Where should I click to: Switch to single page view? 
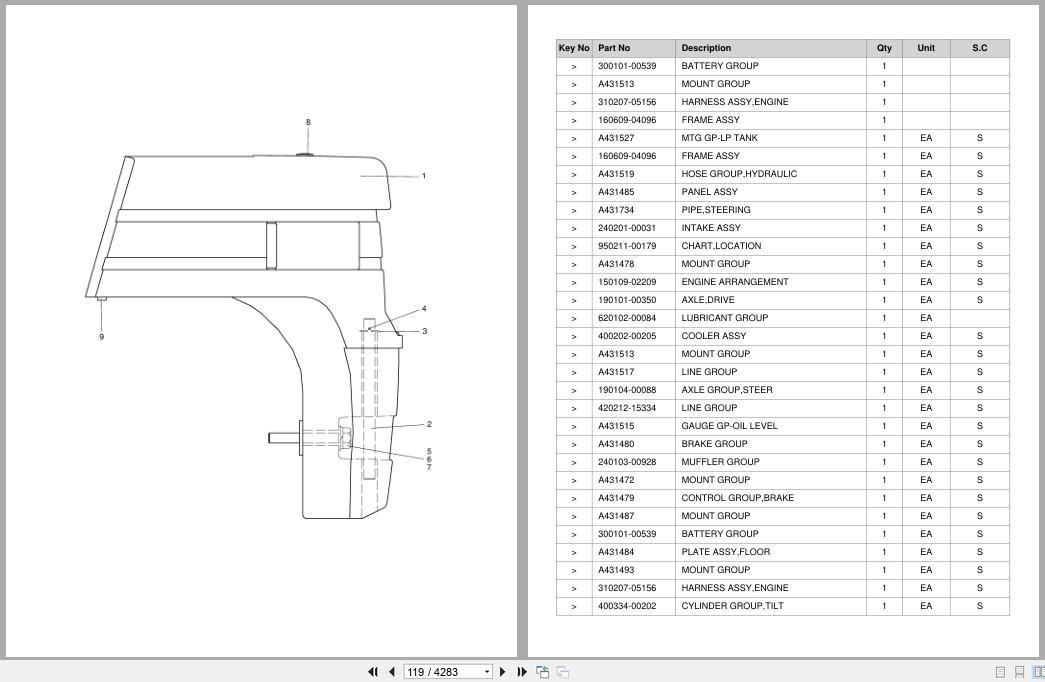[x=1000, y=672]
